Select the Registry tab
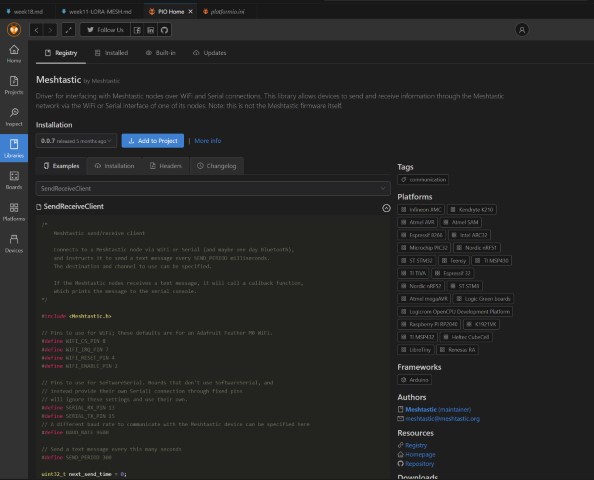Viewport: 594px width, 480px height. tap(61, 53)
